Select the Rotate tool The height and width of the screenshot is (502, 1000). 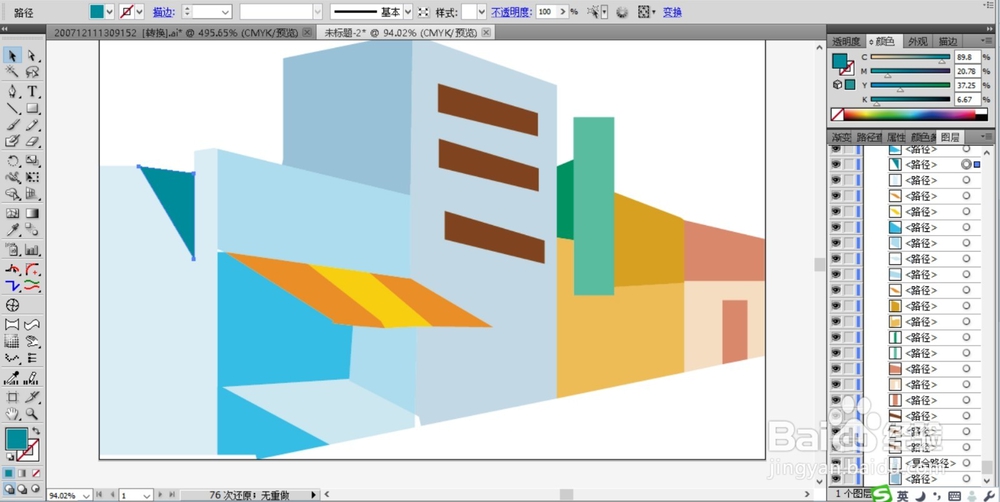point(12,161)
